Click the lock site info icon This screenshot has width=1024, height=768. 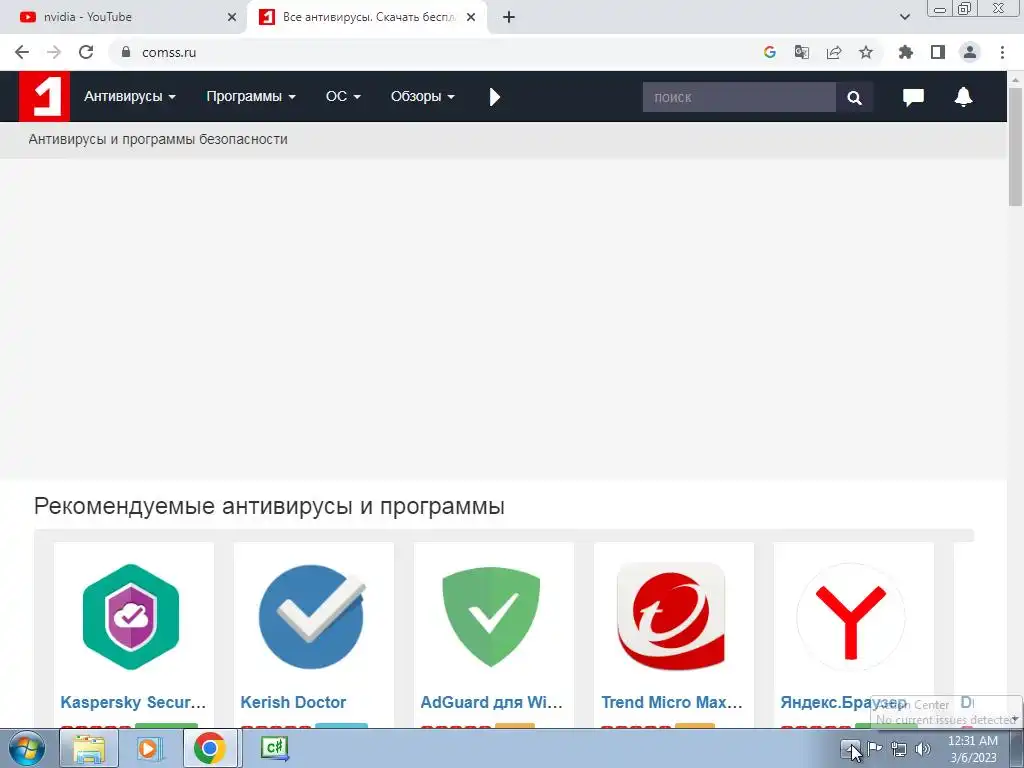pos(126,52)
